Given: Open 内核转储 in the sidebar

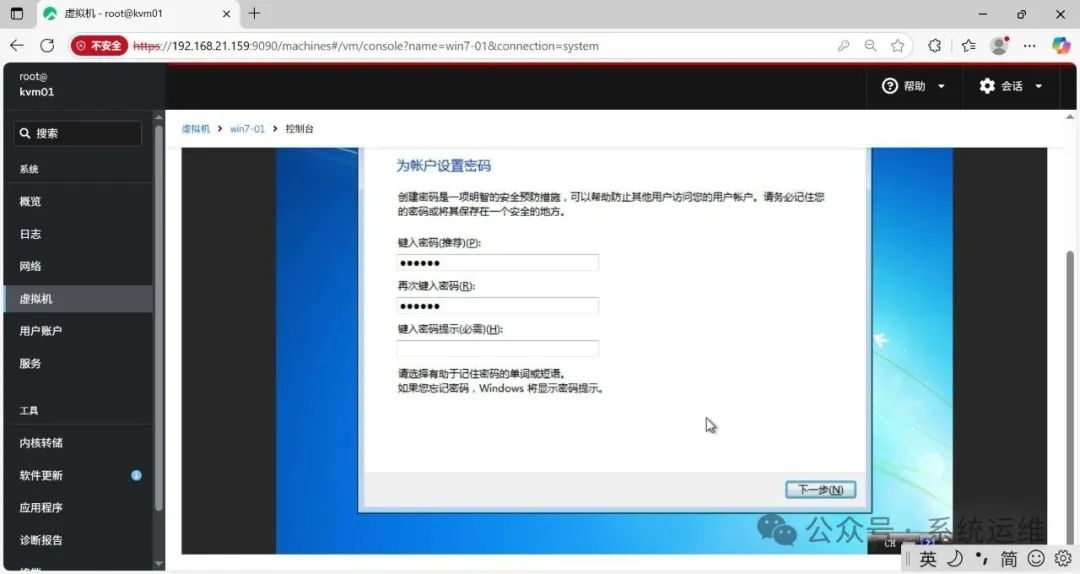Looking at the screenshot, I should coord(78,442).
